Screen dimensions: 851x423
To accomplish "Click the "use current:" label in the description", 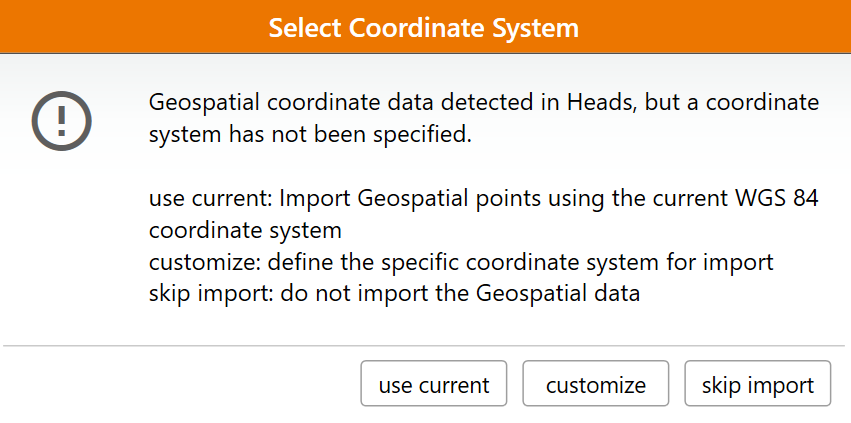I will point(210,198).
